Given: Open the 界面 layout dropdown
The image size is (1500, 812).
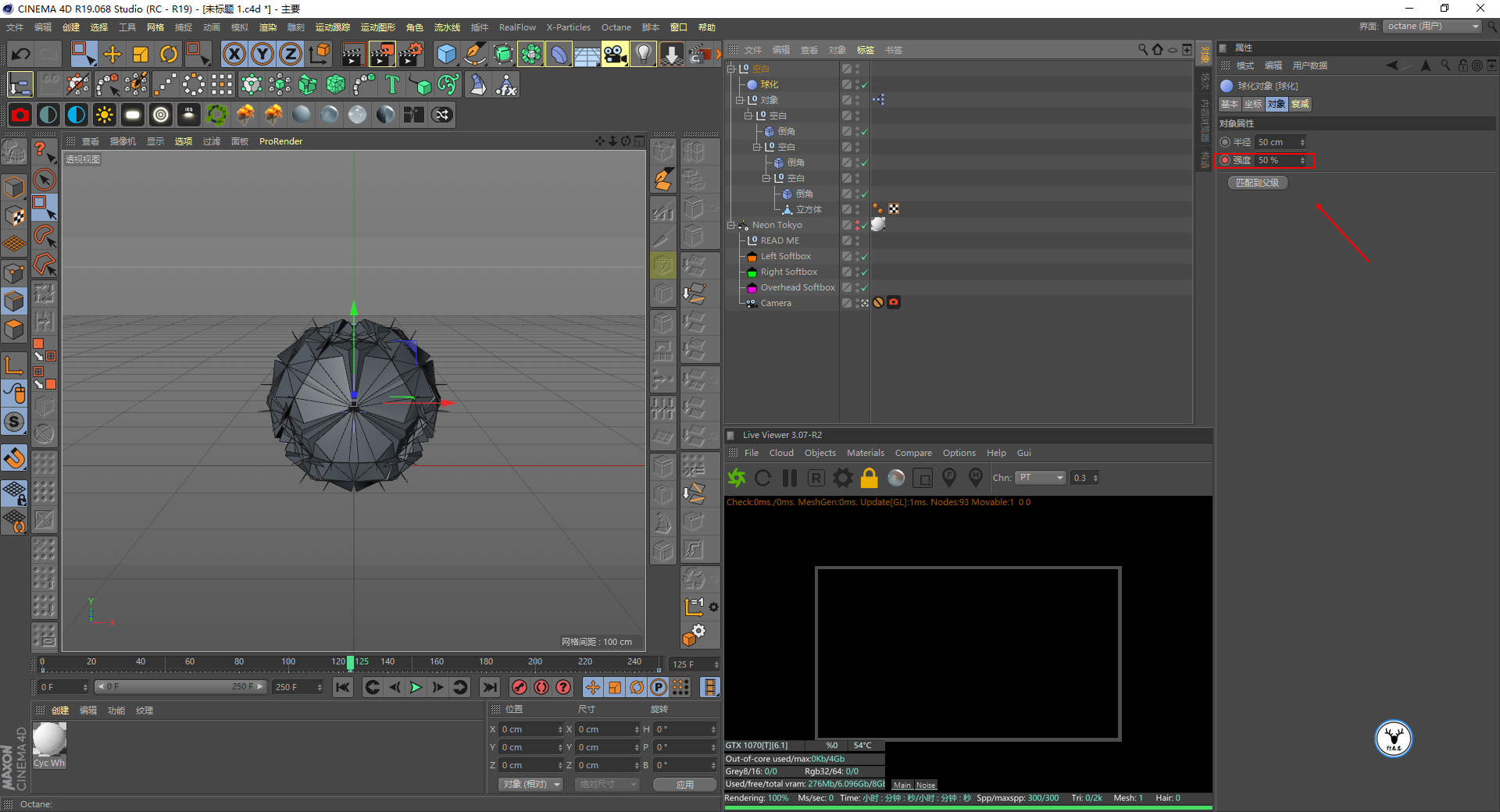Looking at the screenshot, I should [1432, 26].
